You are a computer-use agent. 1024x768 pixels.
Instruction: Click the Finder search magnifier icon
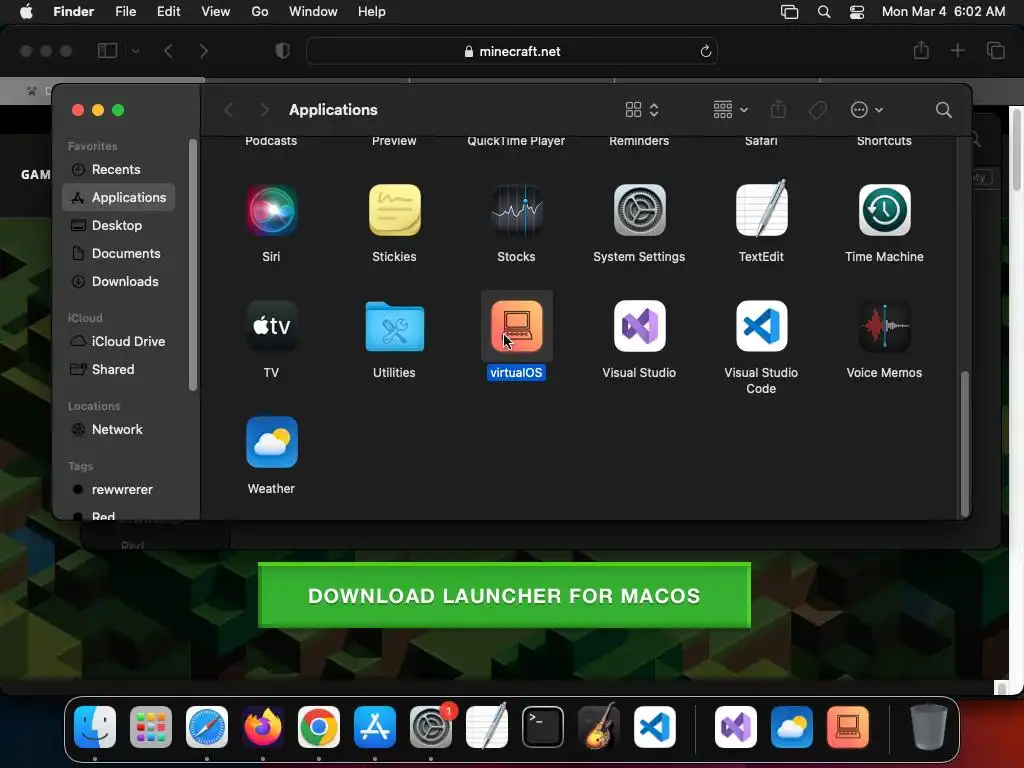(943, 110)
